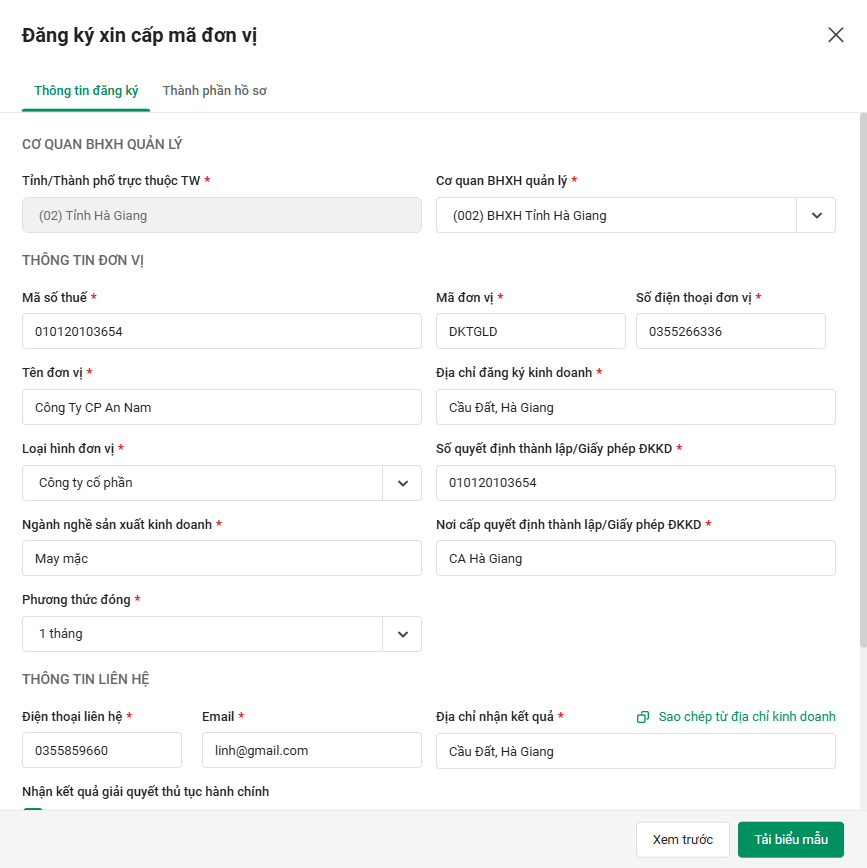Close the registration dialog with X icon
The image size is (867, 868).
[836, 35]
